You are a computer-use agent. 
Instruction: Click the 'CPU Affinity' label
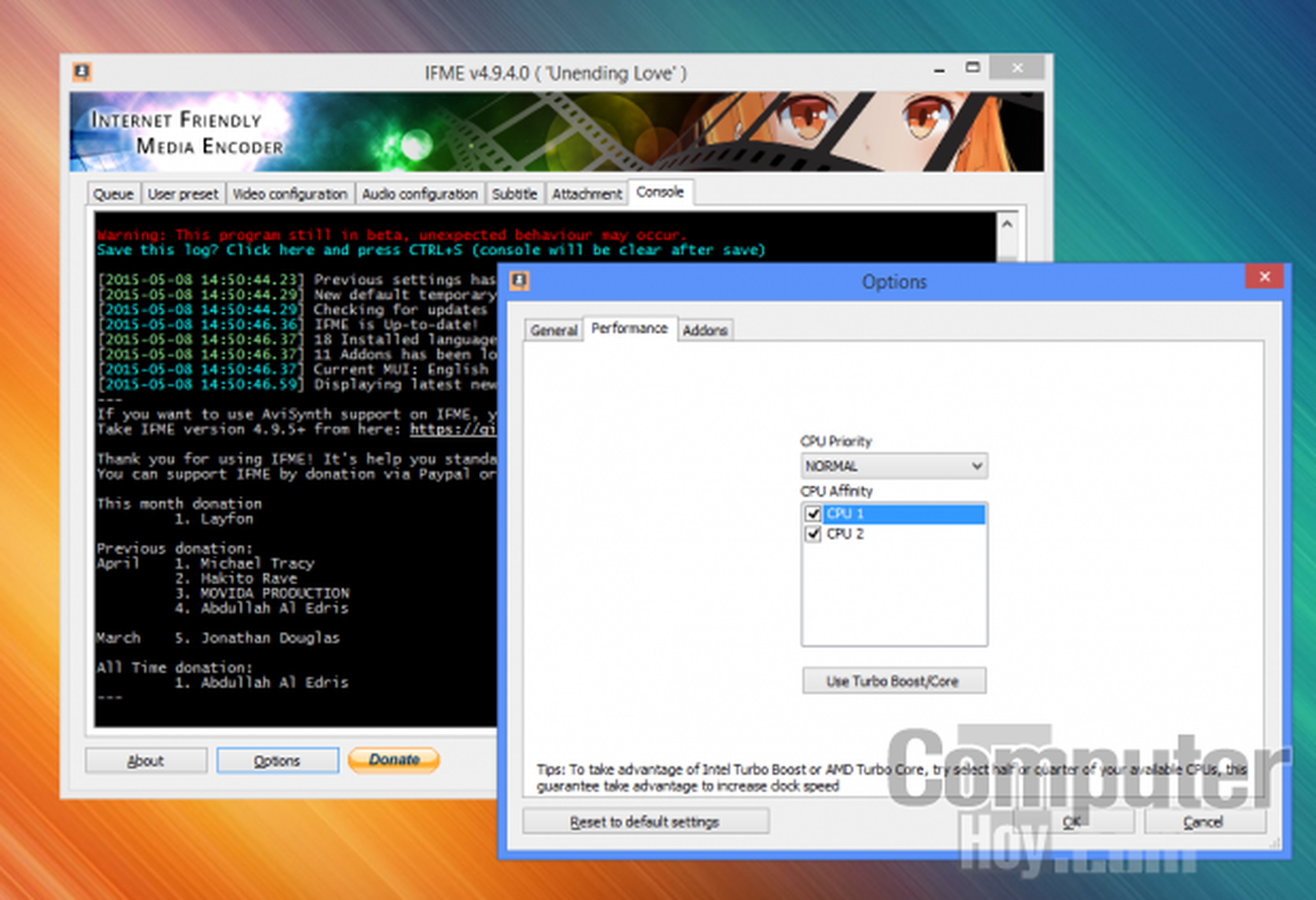click(x=836, y=491)
